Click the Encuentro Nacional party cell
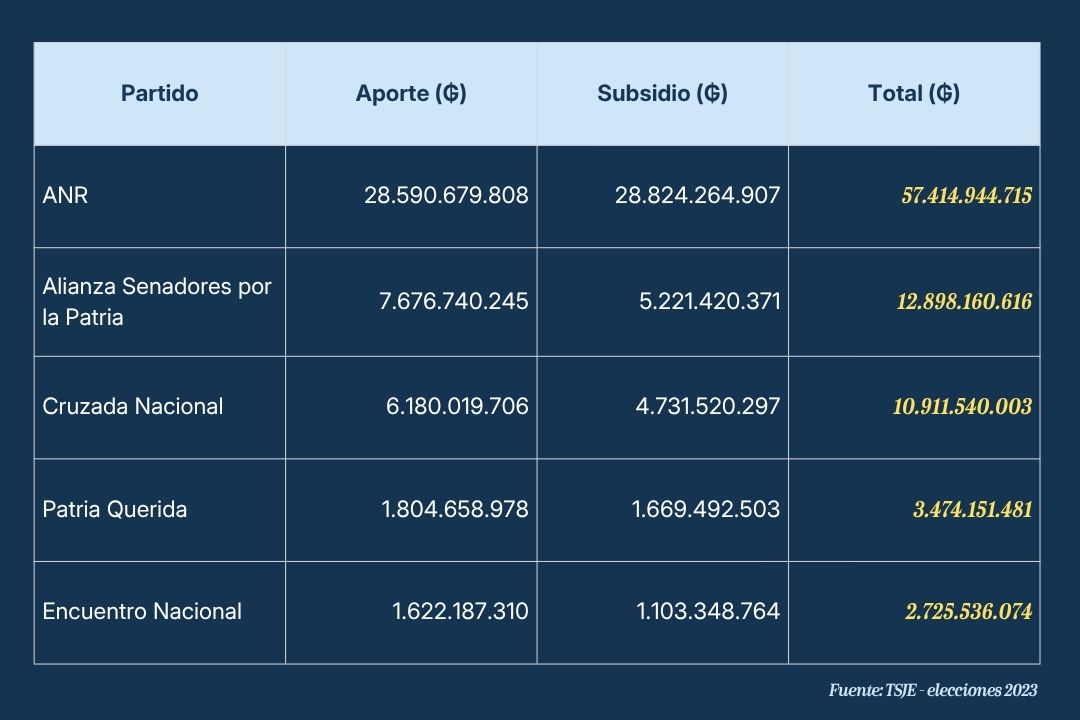Screen dimensions: 1080x720 [x=142, y=611]
